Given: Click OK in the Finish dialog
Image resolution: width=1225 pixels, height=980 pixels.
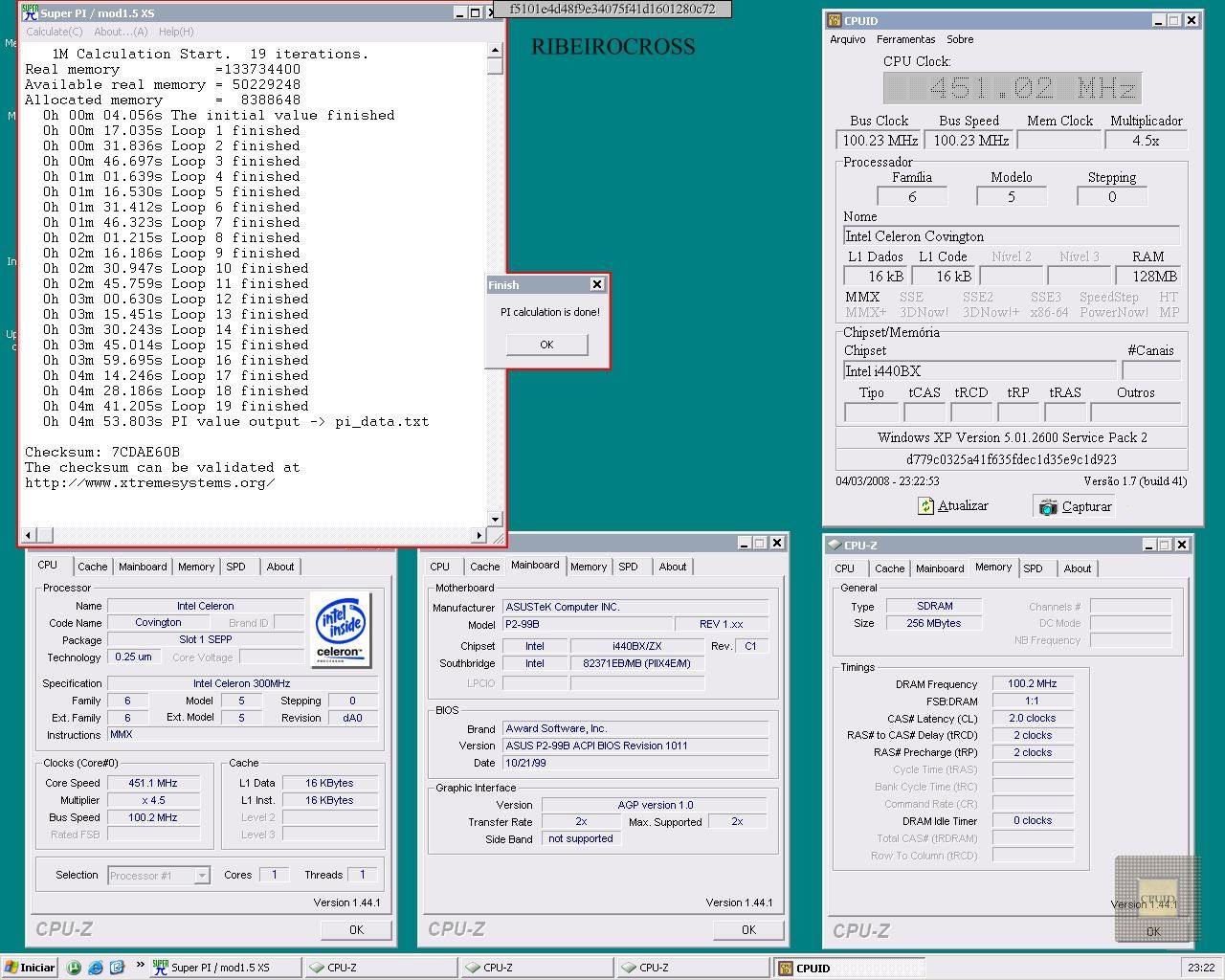Looking at the screenshot, I should point(546,345).
